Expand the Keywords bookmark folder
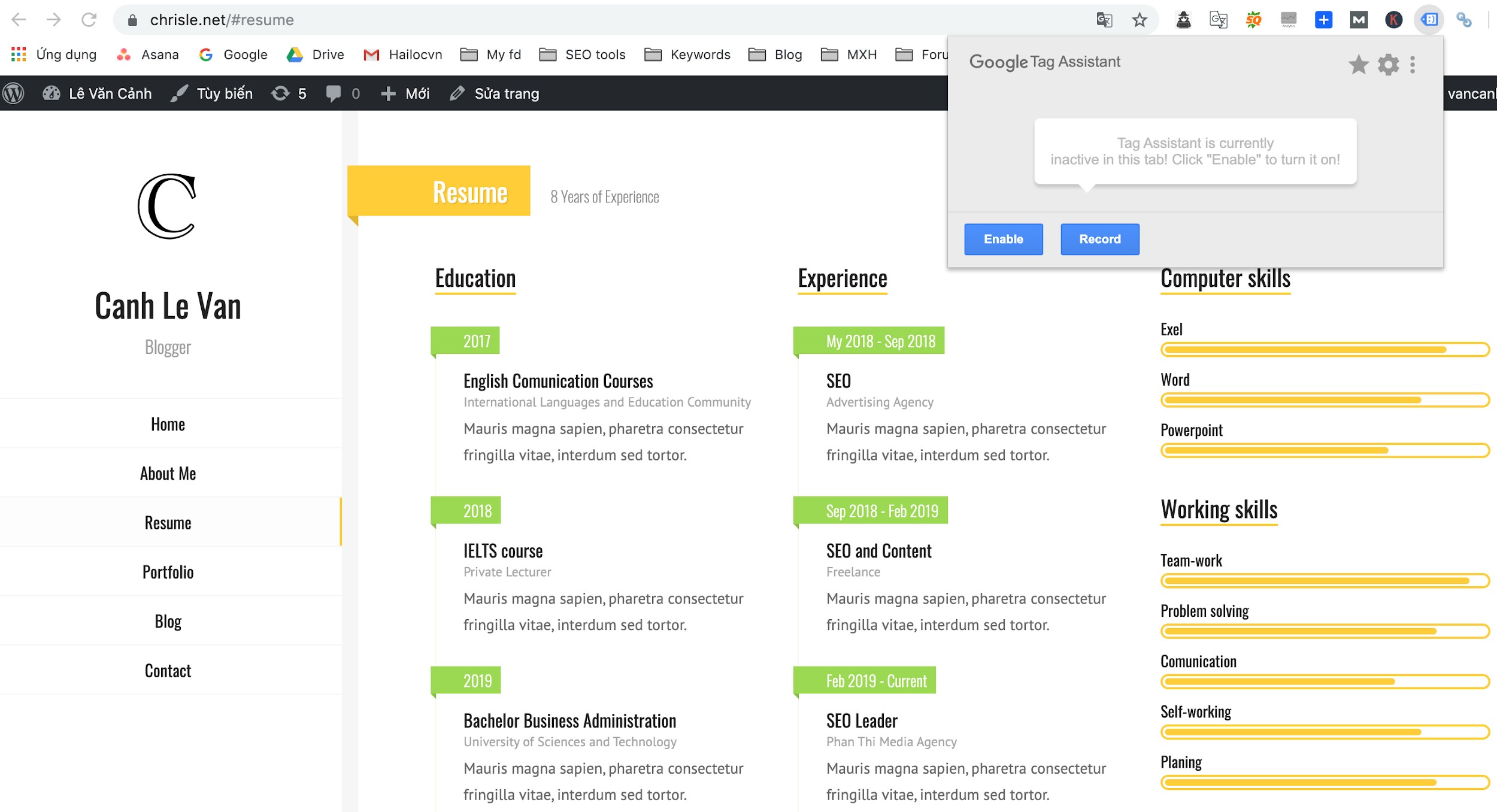The width and height of the screenshot is (1497, 812). [687, 54]
